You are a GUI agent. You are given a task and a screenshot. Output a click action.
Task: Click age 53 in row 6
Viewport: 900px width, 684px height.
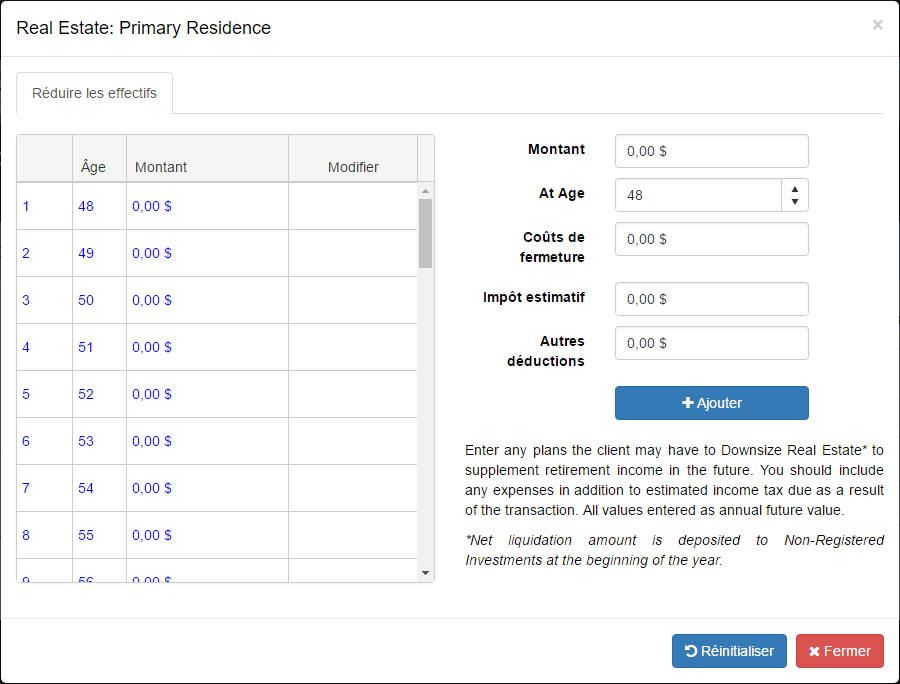click(86, 441)
